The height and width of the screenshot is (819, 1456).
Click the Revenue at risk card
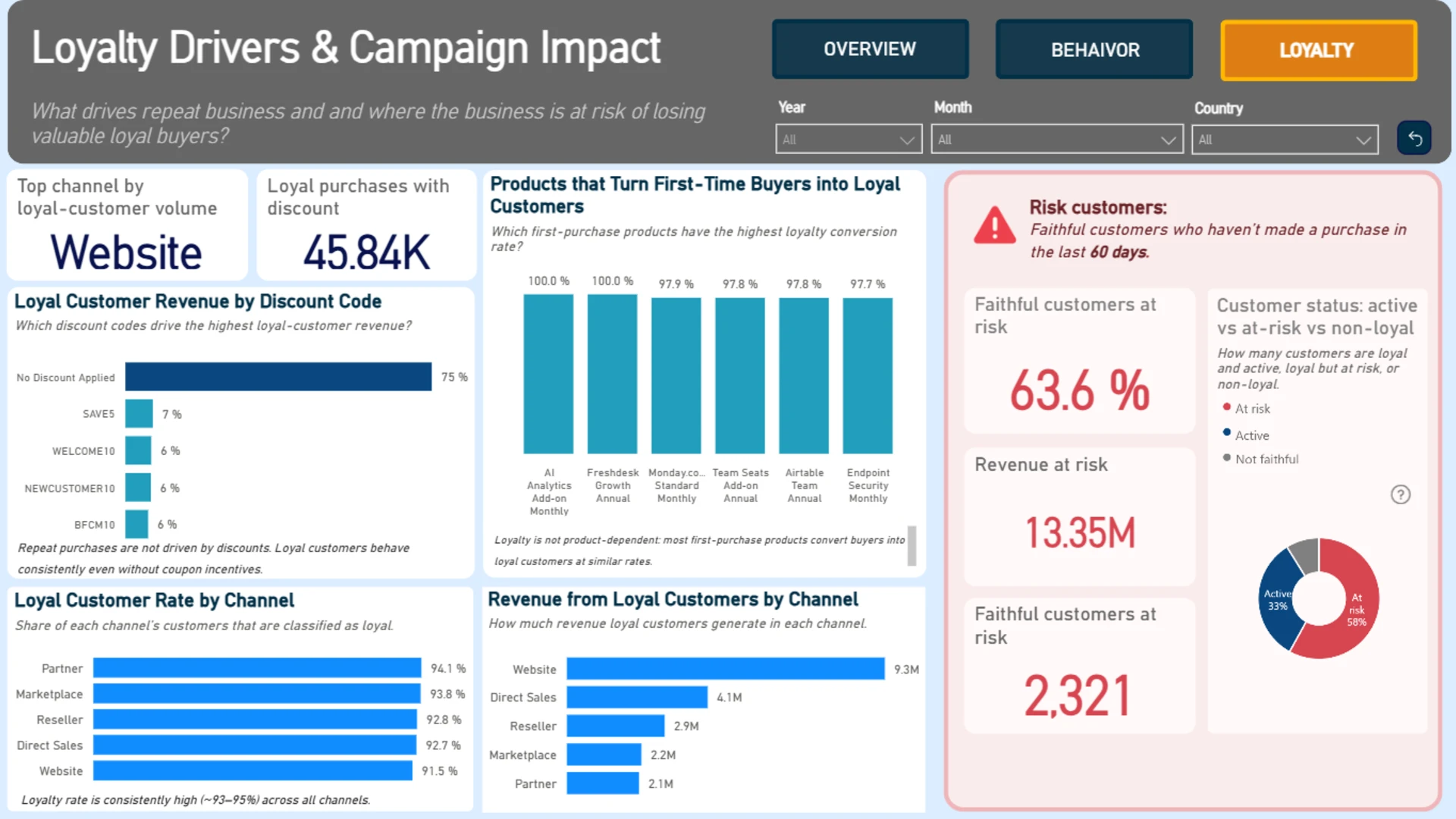coord(1080,516)
